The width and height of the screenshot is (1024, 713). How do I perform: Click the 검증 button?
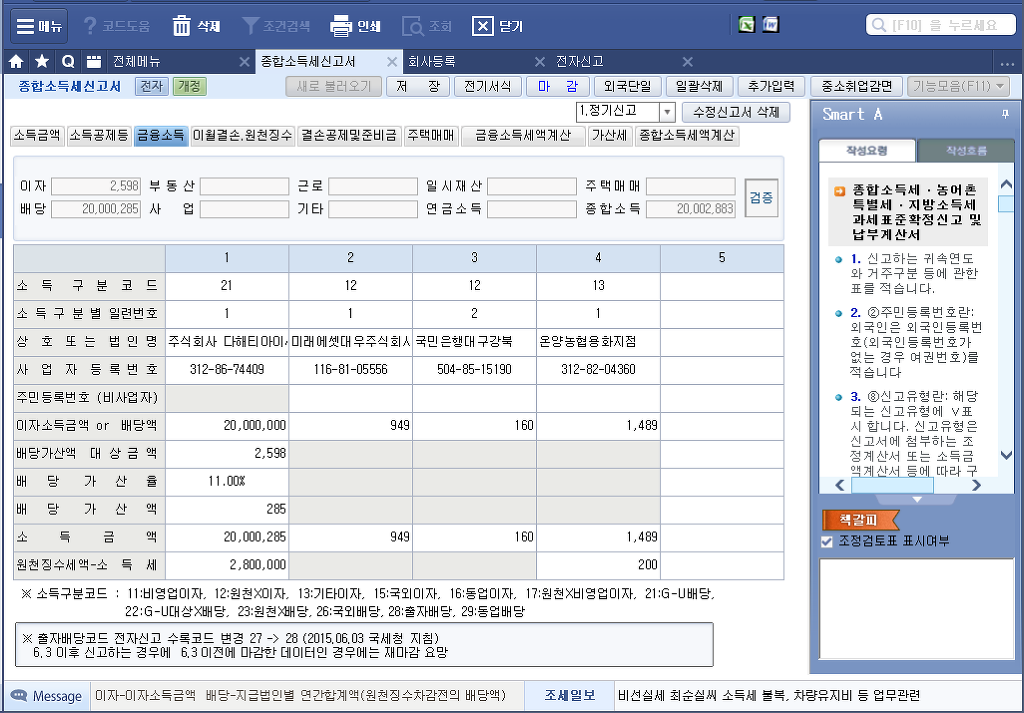[x=761, y=197]
